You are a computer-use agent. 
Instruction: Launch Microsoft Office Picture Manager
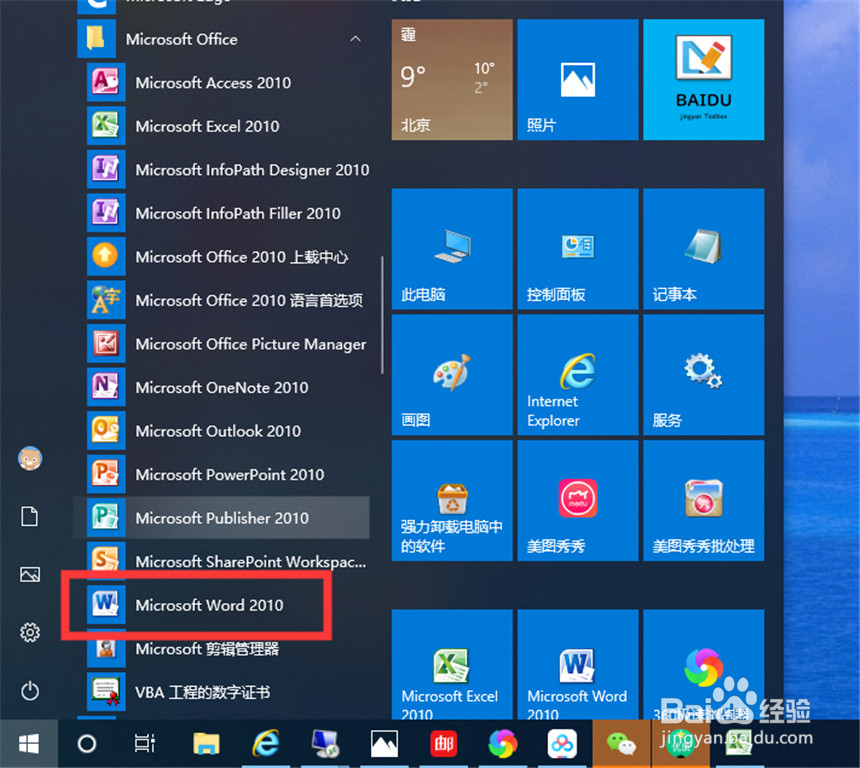(x=222, y=343)
